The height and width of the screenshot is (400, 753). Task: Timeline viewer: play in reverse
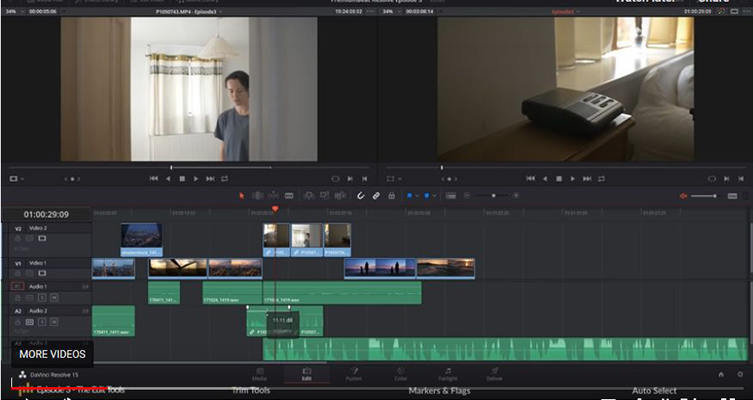pos(545,179)
